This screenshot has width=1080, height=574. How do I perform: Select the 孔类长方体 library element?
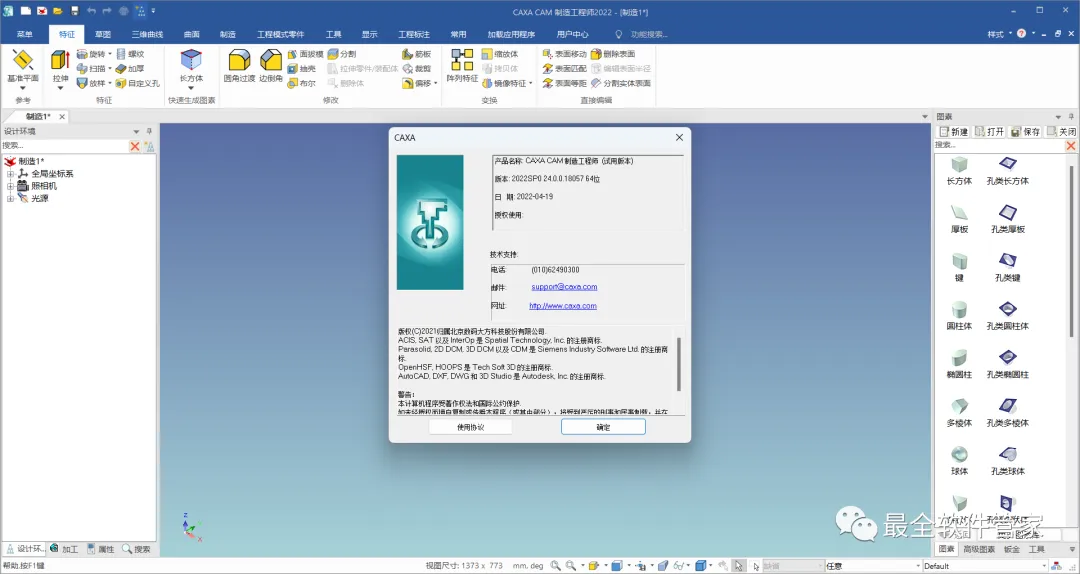(x=1008, y=171)
